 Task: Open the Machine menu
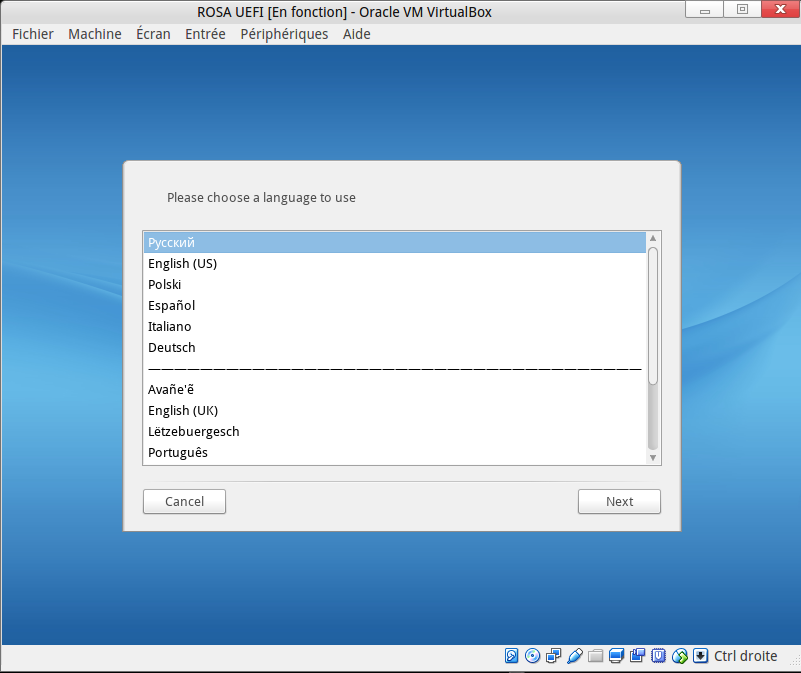coord(95,34)
